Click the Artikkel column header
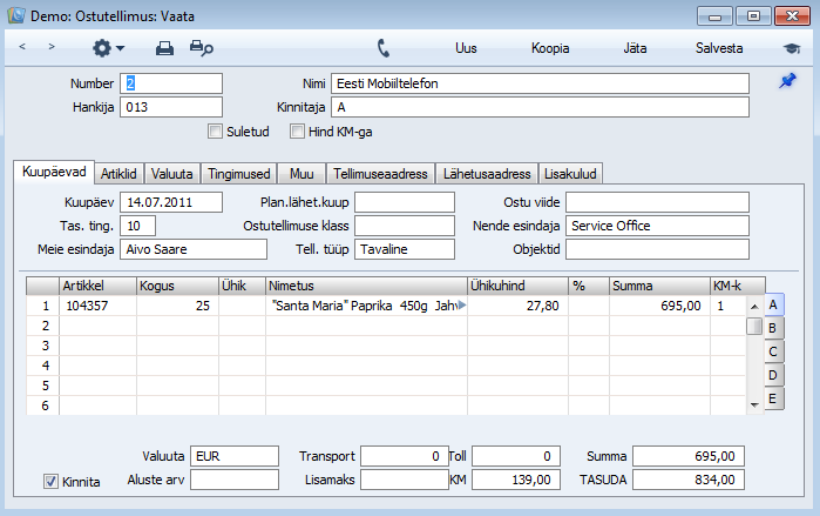Viewport: 820px width, 516px height. coord(98,286)
